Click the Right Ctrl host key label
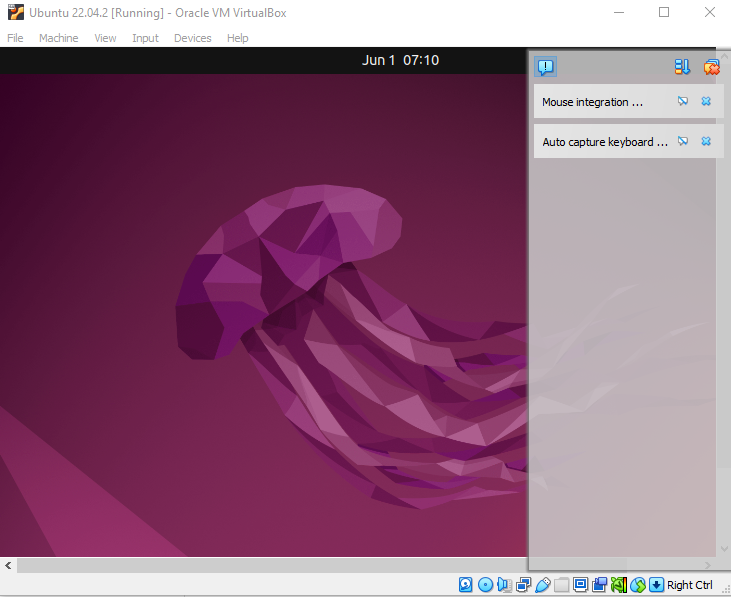 pos(690,585)
